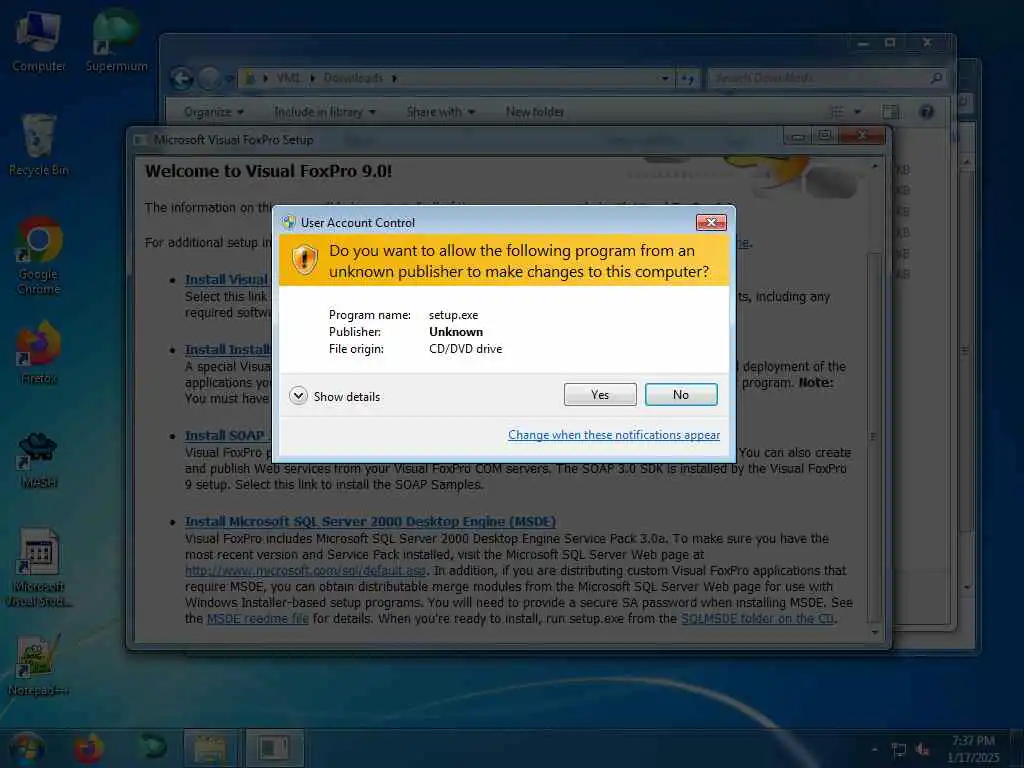The height and width of the screenshot is (768, 1024).
Task: Click Change your view icon in Explorer
Action: 837,112
